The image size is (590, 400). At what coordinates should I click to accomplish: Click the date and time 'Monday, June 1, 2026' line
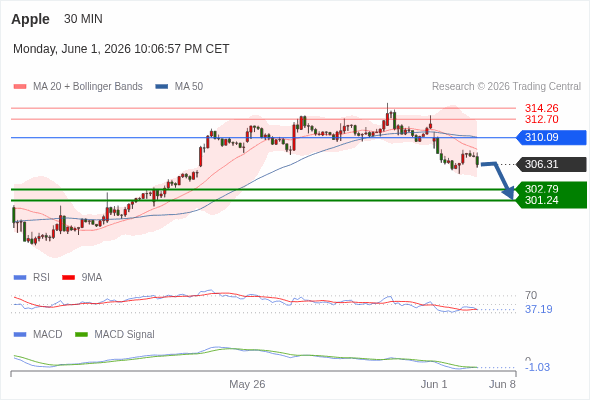tap(121, 49)
